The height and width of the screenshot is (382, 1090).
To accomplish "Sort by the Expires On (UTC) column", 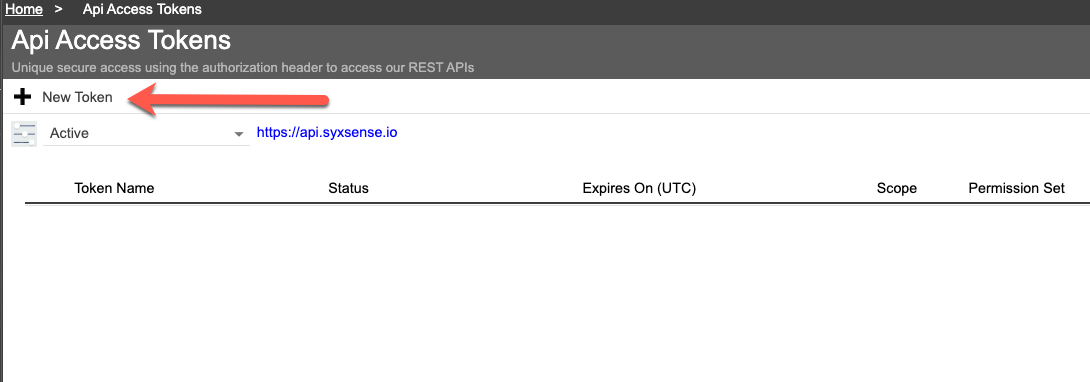I will pos(639,188).
